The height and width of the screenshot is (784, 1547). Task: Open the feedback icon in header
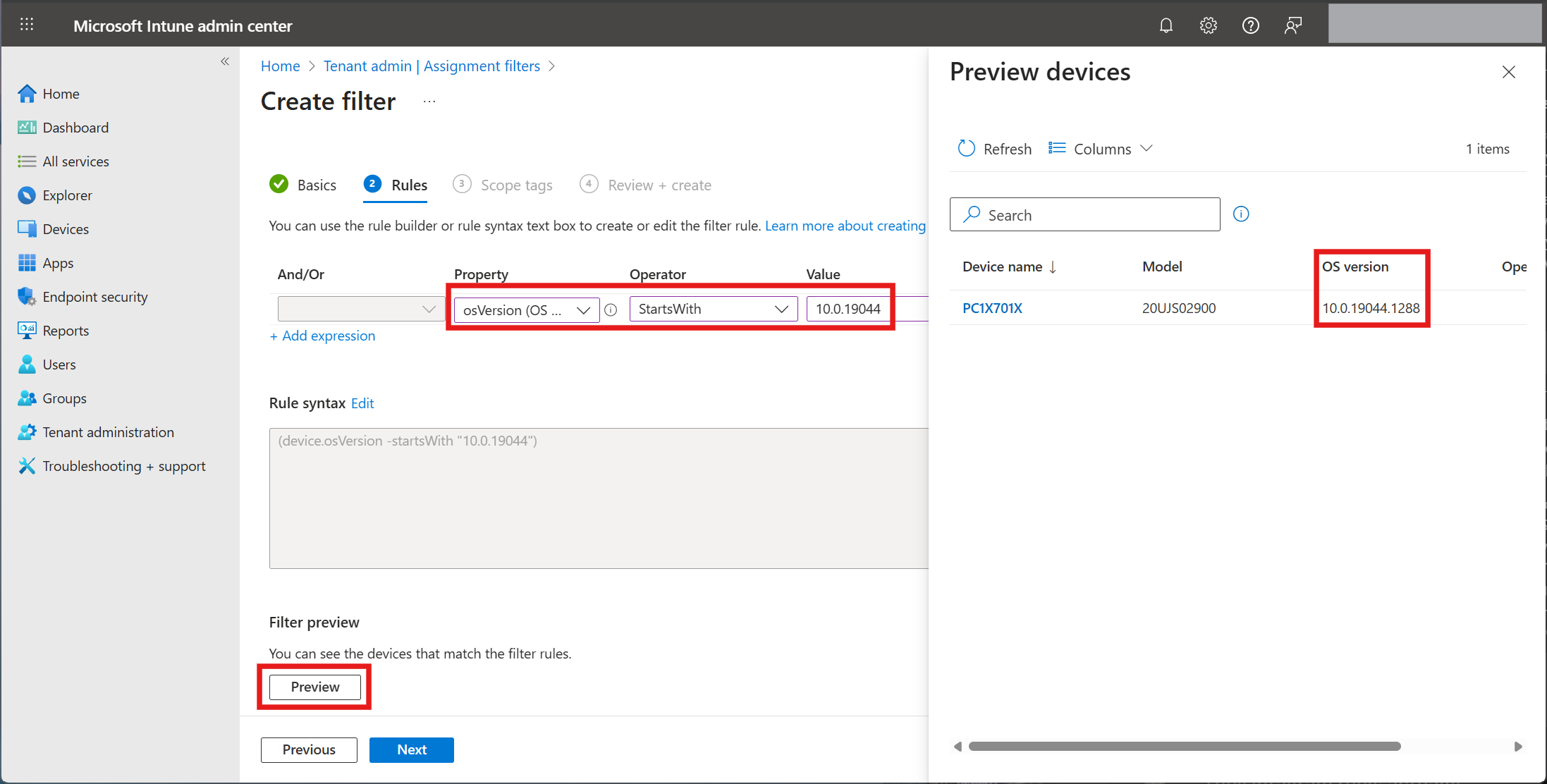point(1293,25)
